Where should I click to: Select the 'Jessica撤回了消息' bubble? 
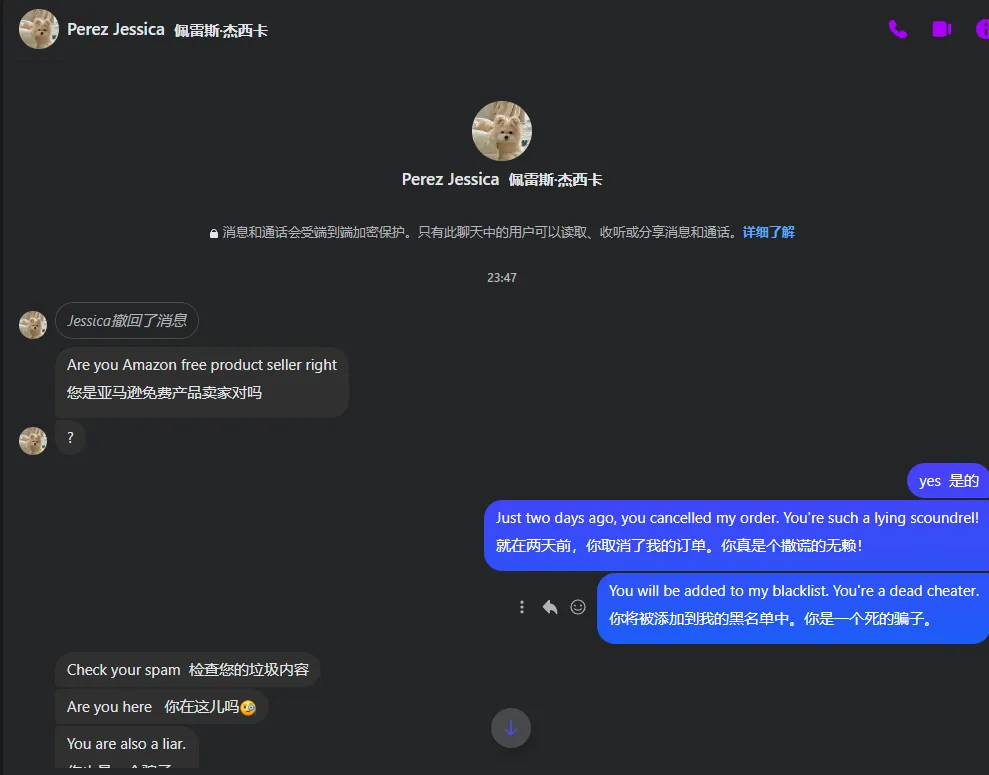click(x=127, y=320)
